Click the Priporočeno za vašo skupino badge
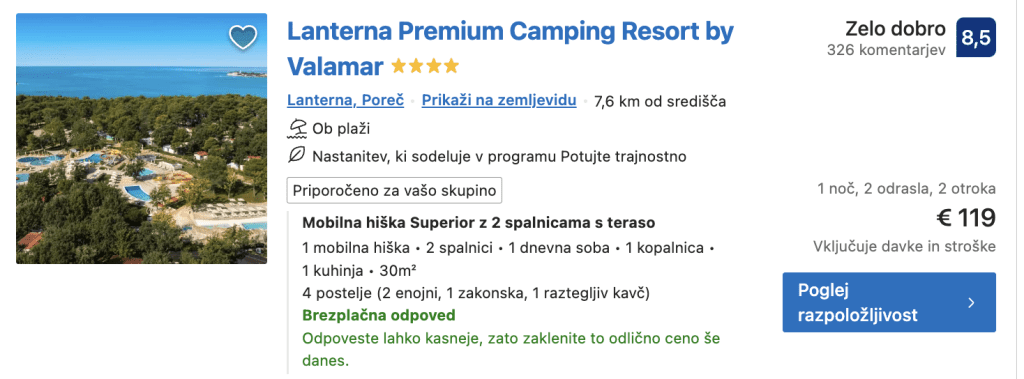Viewport: 1024px width, 379px height. (x=394, y=190)
